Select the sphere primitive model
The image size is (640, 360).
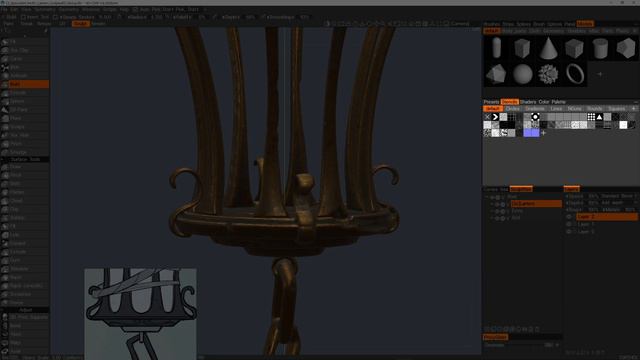tap(522, 74)
